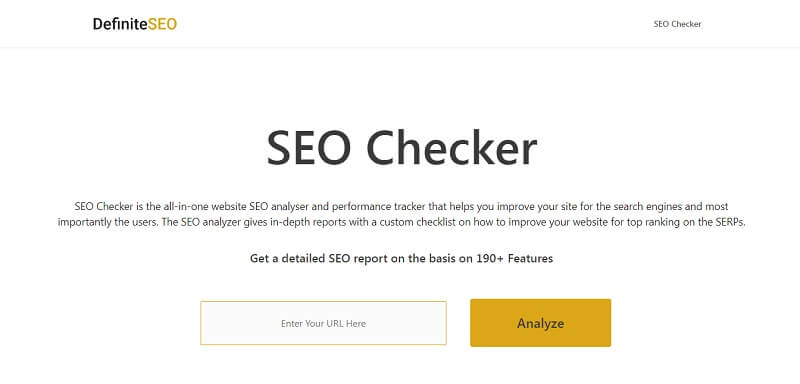Click the word Checker in main heading

pos(452,147)
